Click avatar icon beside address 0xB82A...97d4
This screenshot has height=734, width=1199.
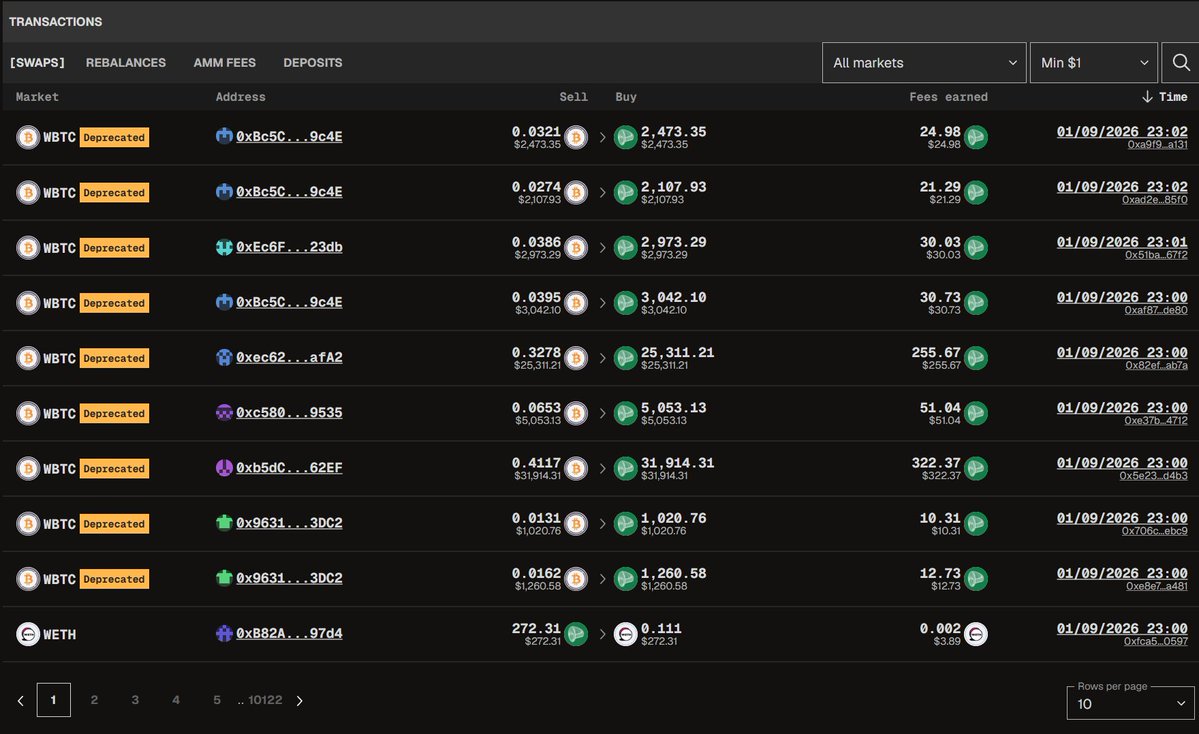pos(224,633)
